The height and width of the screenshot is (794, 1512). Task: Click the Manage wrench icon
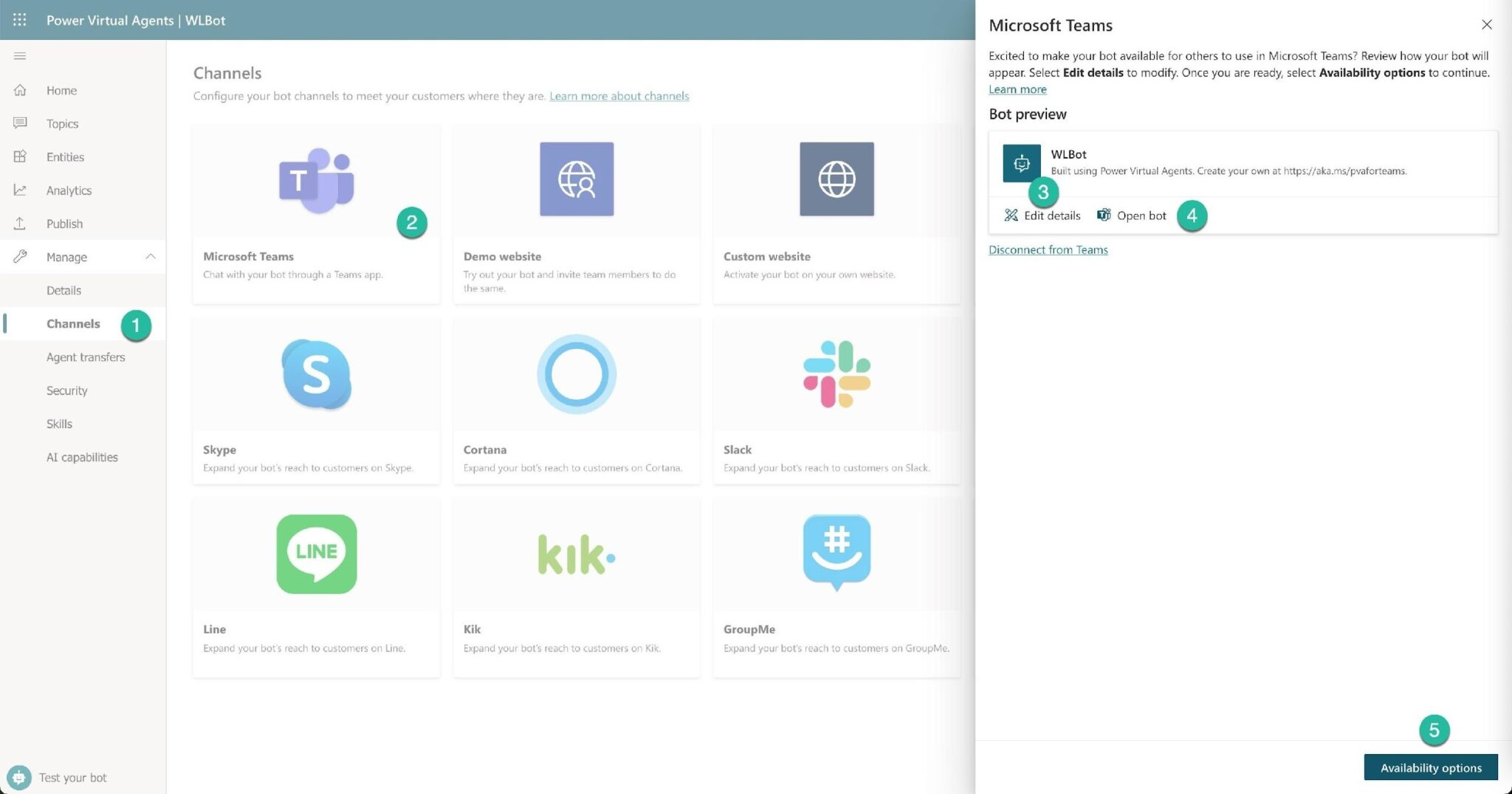click(x=20, y=256)
